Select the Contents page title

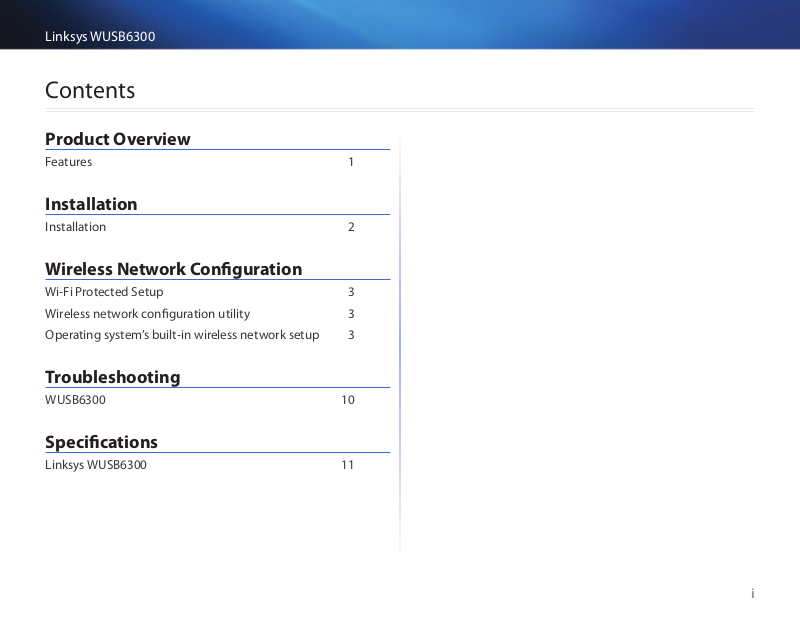click(x=90, y=90)
